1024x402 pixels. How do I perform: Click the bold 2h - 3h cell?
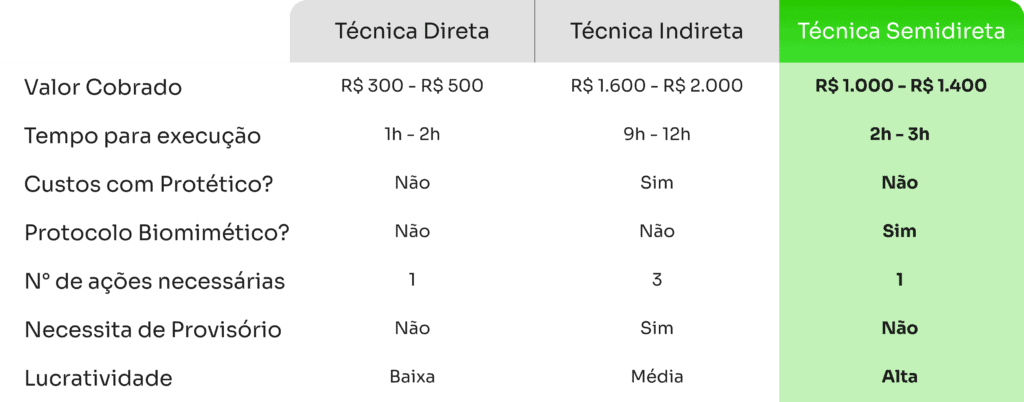tap(901, 134)
